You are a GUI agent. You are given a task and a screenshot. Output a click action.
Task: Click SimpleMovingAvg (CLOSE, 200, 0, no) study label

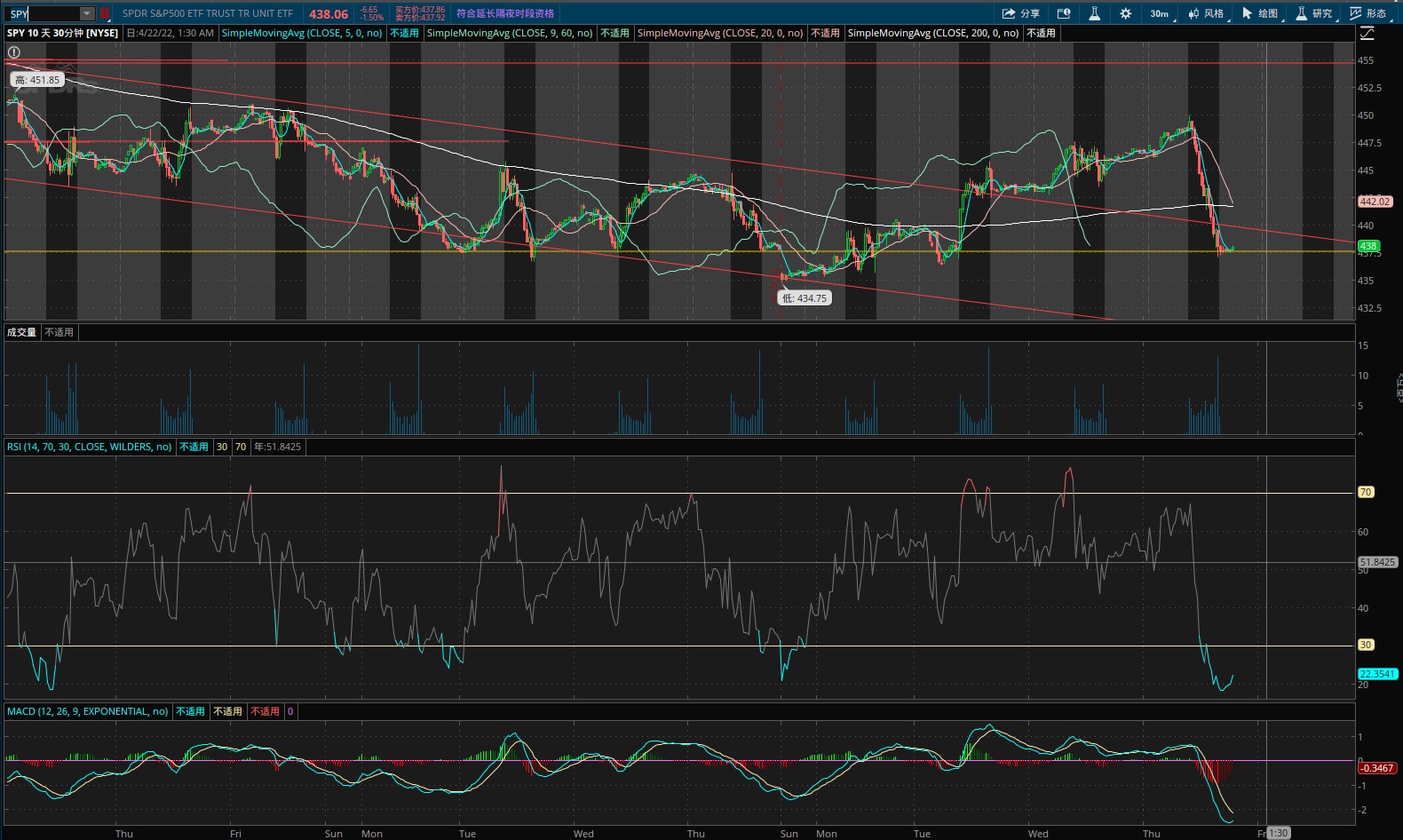(x=933, y=33)
